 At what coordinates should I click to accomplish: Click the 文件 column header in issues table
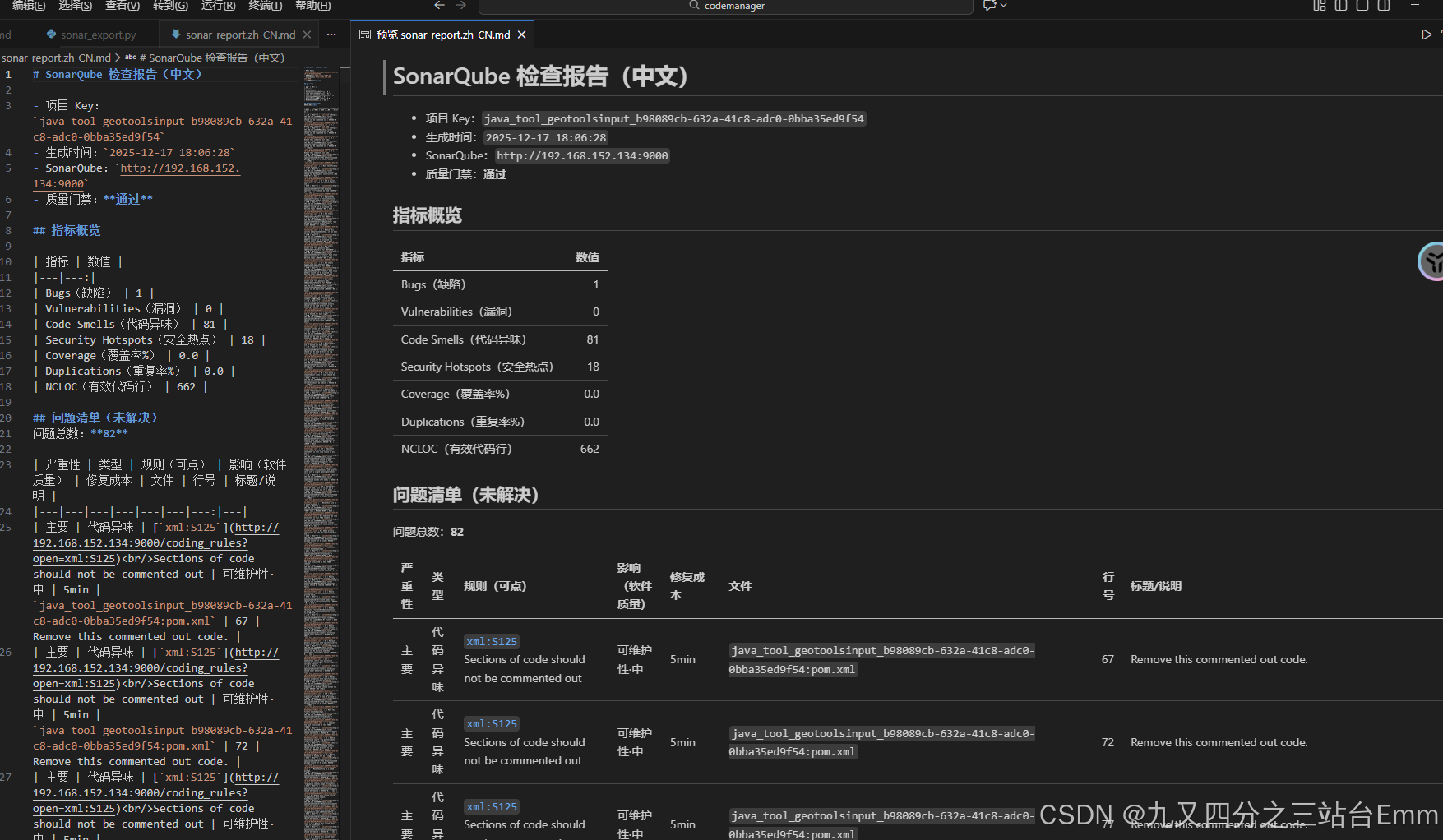tap(740, 586)
